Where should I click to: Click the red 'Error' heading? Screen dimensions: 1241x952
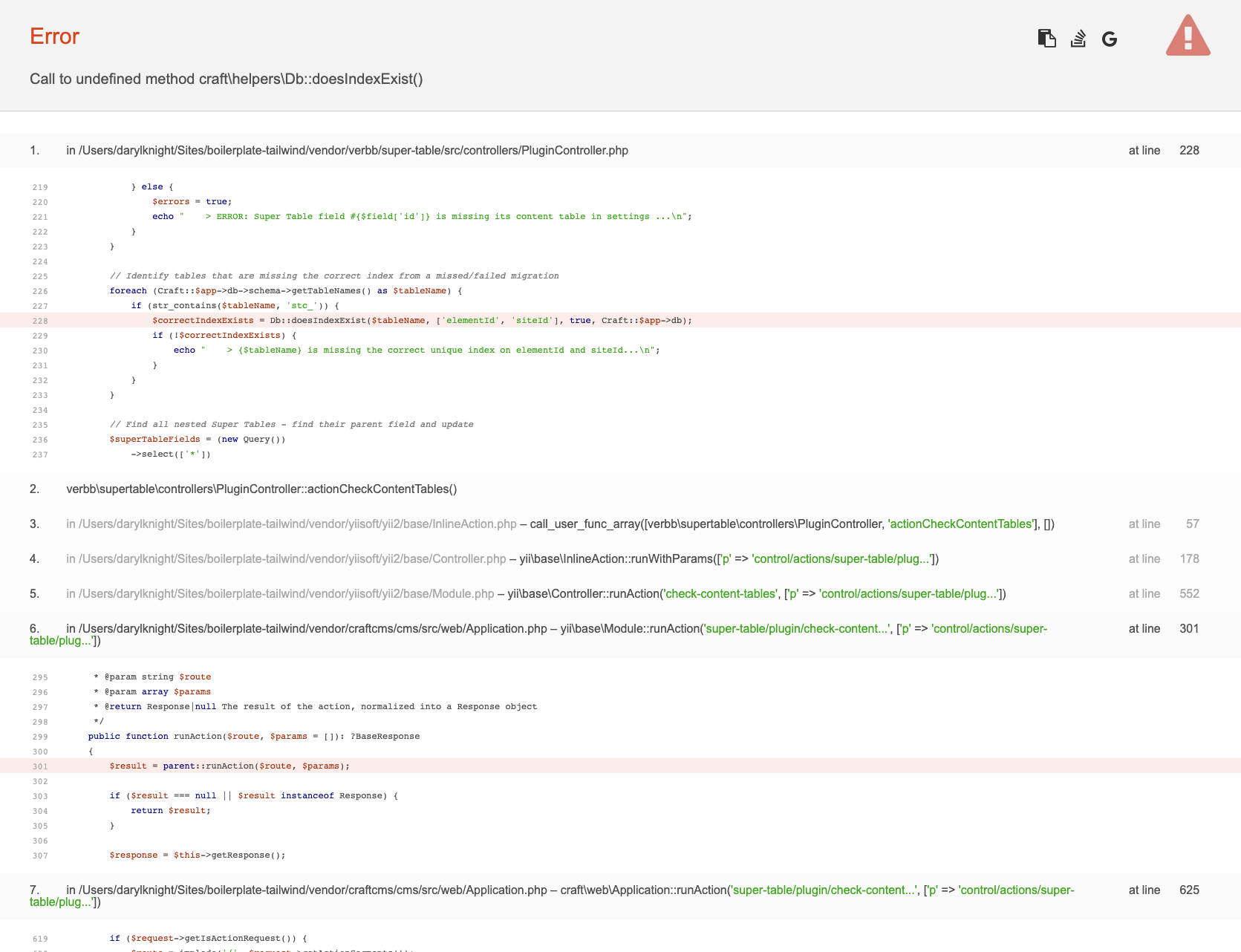coord(54,36)
